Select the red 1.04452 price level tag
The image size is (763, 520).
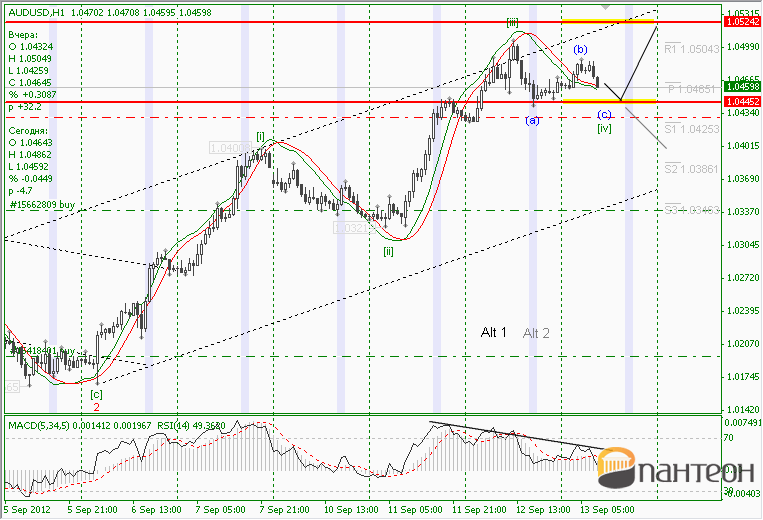[742, 101]
